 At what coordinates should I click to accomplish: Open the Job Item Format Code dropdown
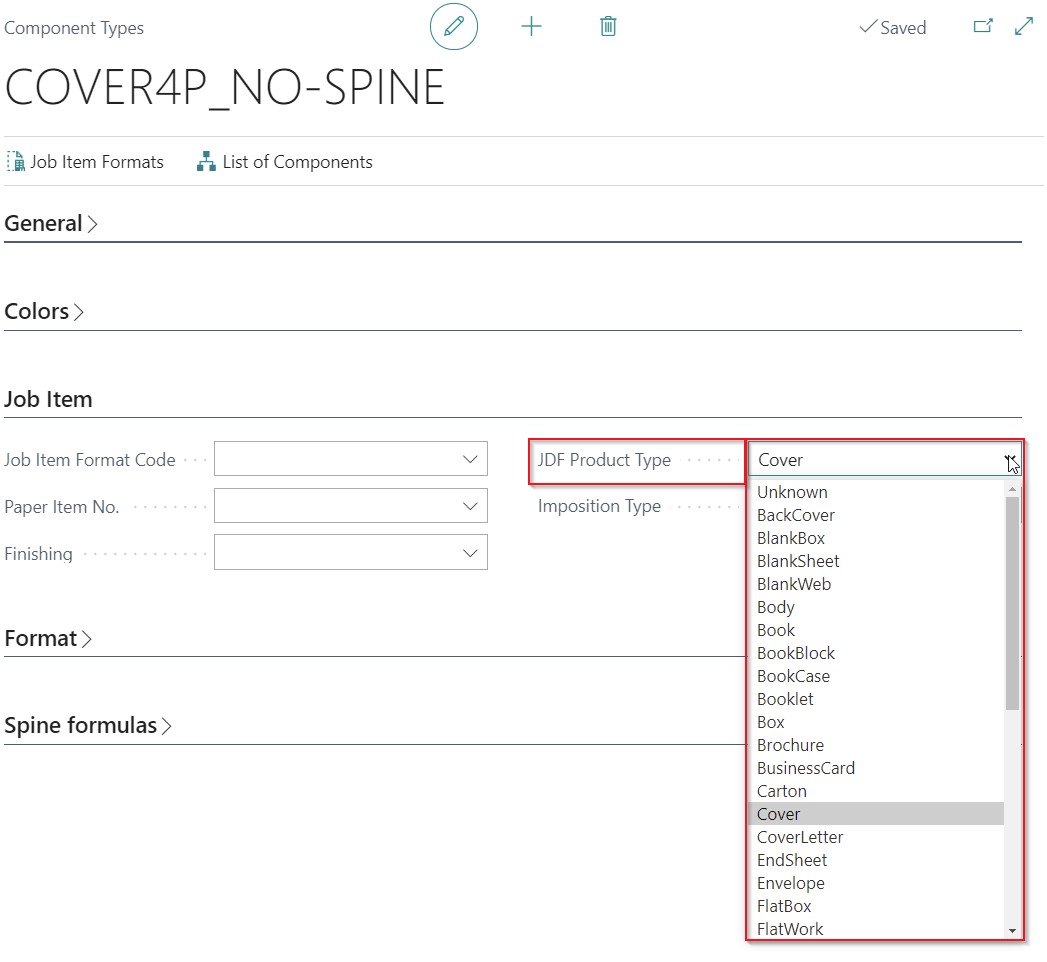tap(470, 459)
